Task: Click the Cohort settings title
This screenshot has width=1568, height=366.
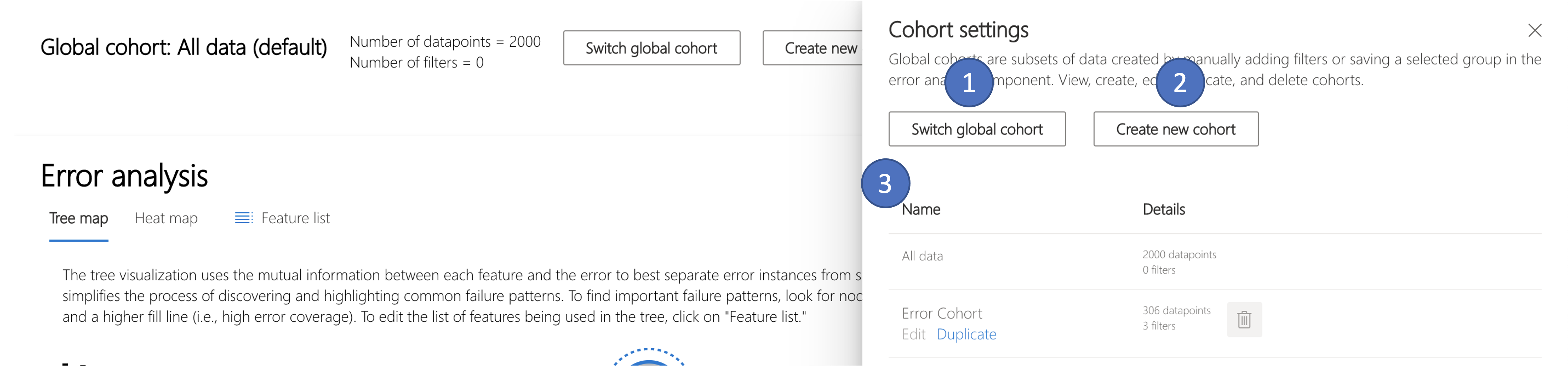Action: pos(958,30)
